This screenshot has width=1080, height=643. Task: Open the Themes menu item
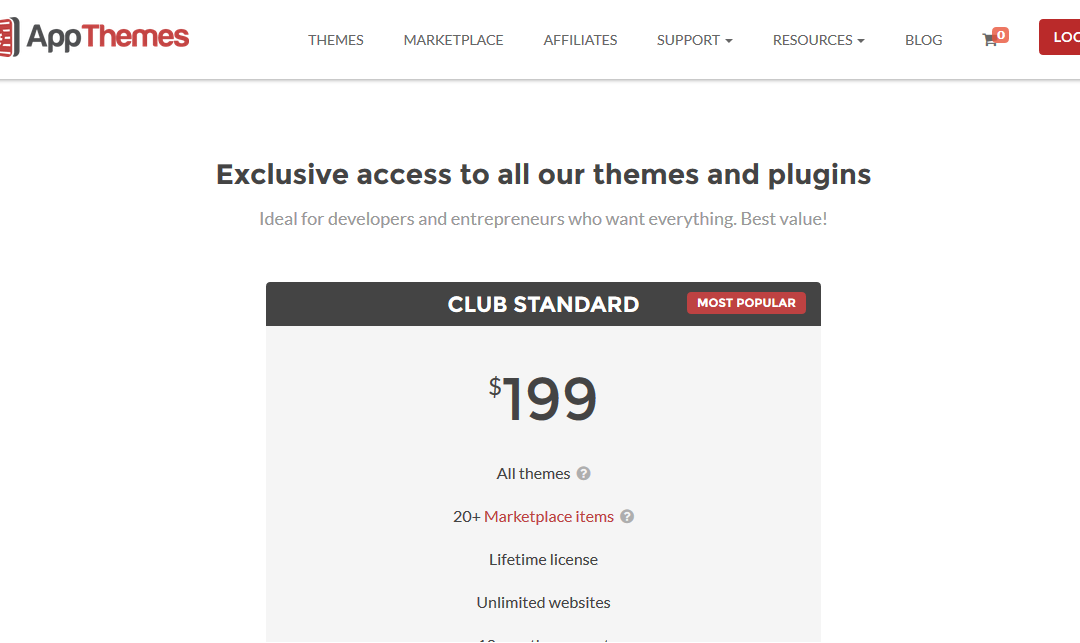point(335,40)
